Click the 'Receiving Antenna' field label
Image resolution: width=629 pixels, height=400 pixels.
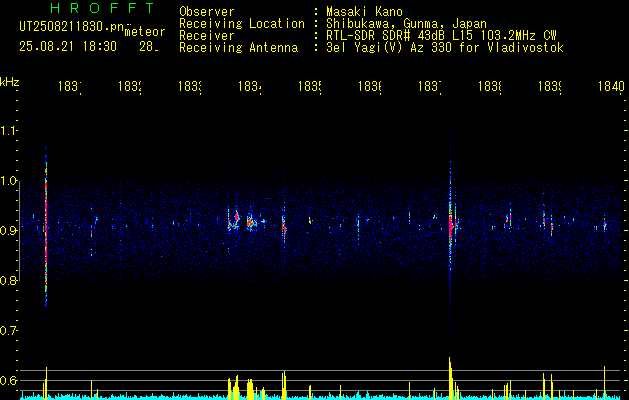coord(238,48)
